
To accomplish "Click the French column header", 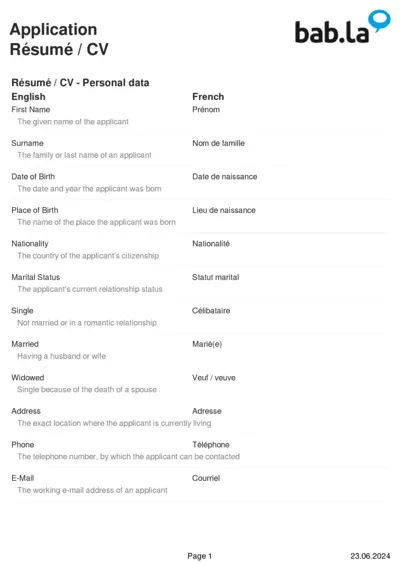I will [x=208, y=97].
